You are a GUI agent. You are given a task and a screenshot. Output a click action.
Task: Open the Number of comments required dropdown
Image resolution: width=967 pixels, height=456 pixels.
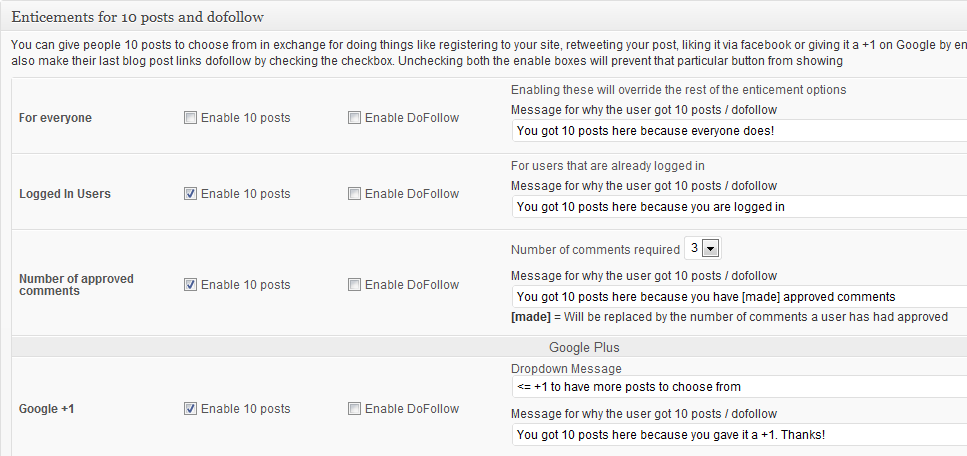(703, 249)
